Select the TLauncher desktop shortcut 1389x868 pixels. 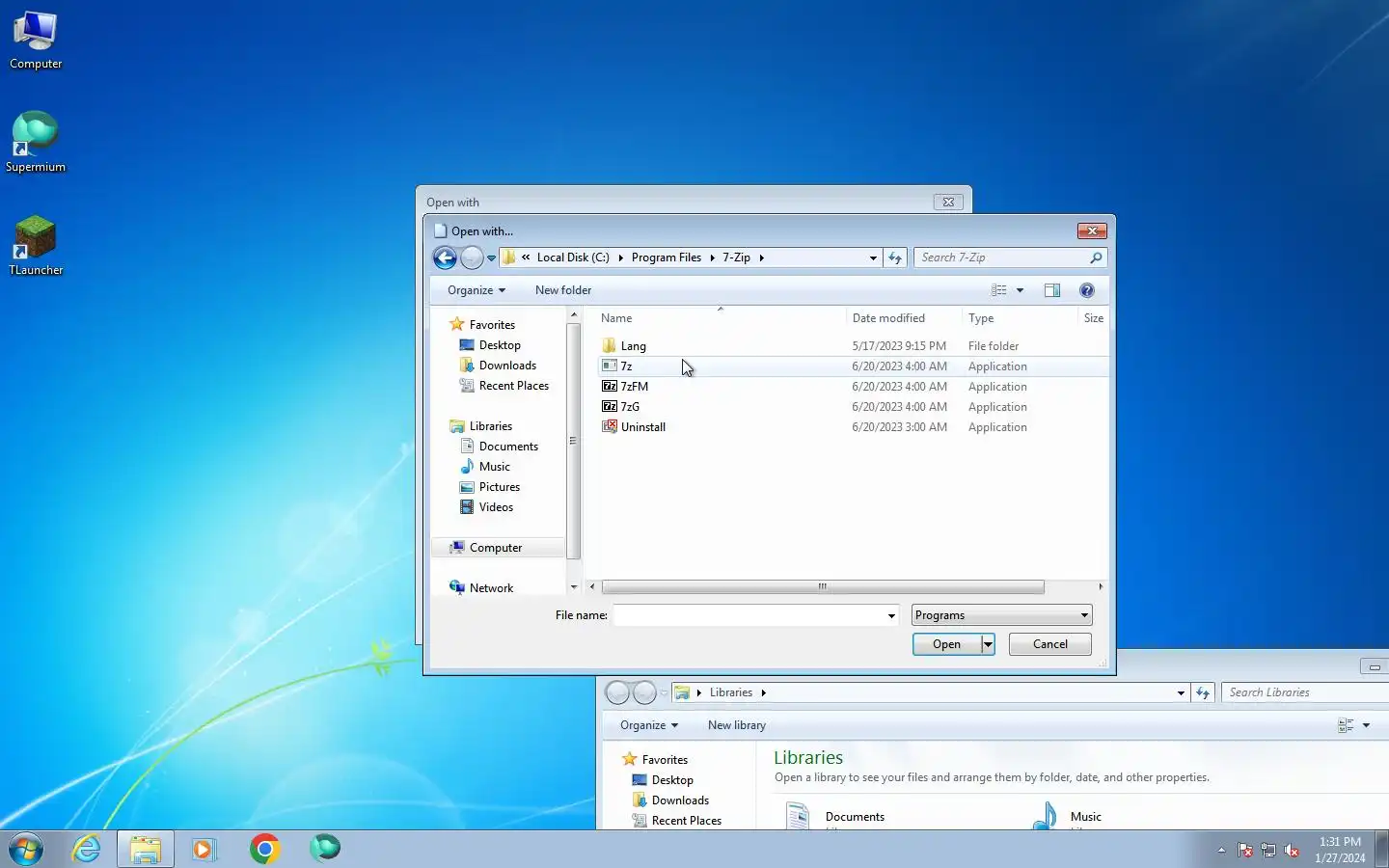point(36,246)
